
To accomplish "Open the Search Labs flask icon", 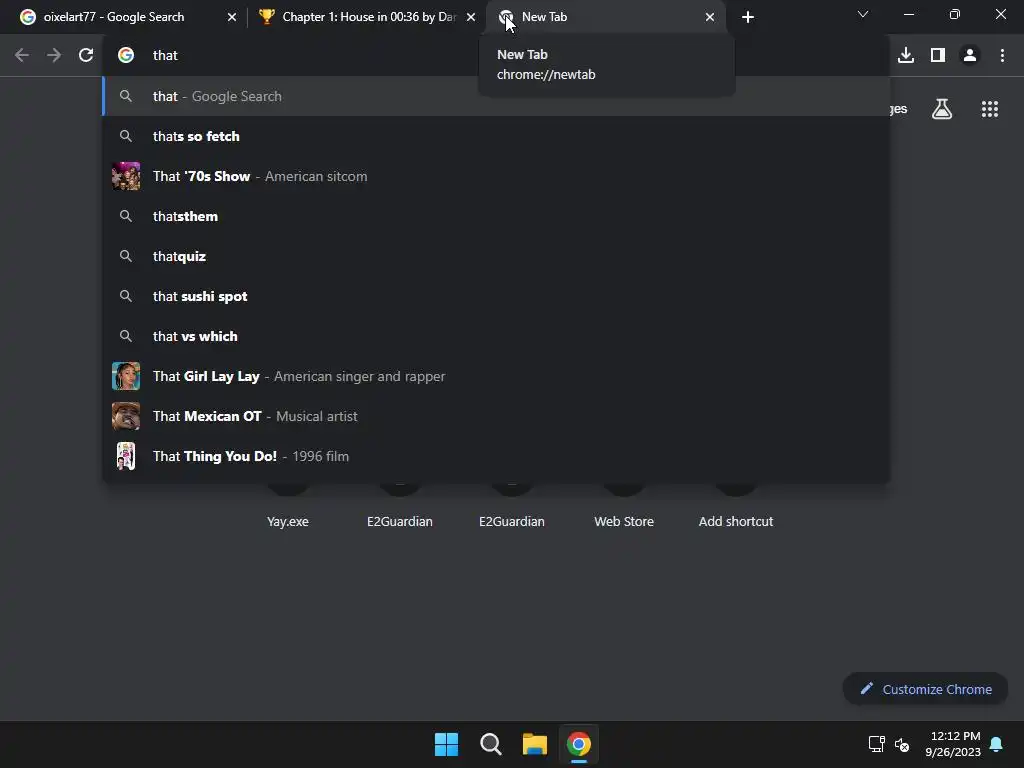I will click(942, 109).
